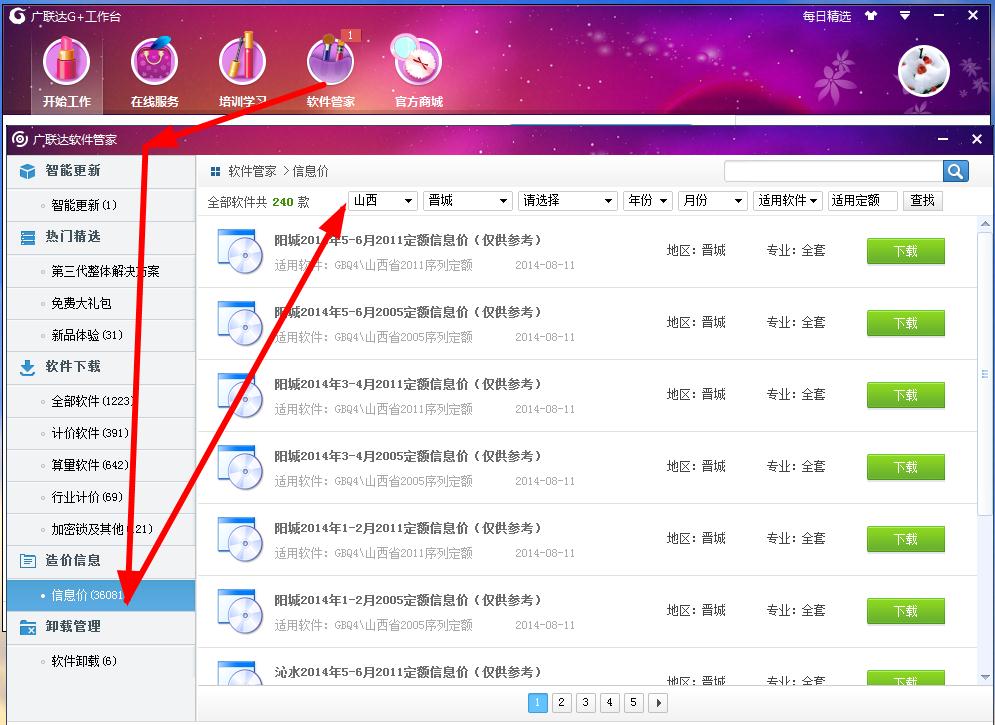The image size is (995, 725).
Task: Click disc icon of 阳城2014年1-2月2011定额信息价
Action: click(x=240, y=539)
